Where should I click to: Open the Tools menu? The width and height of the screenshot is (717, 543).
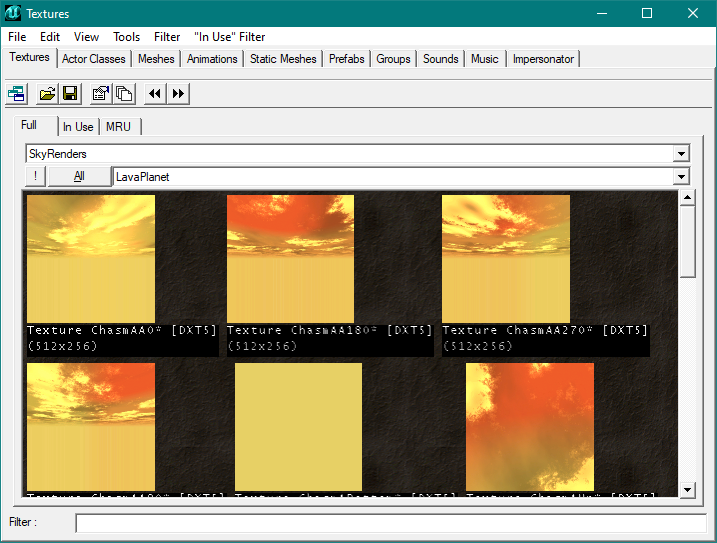point(126,37)
